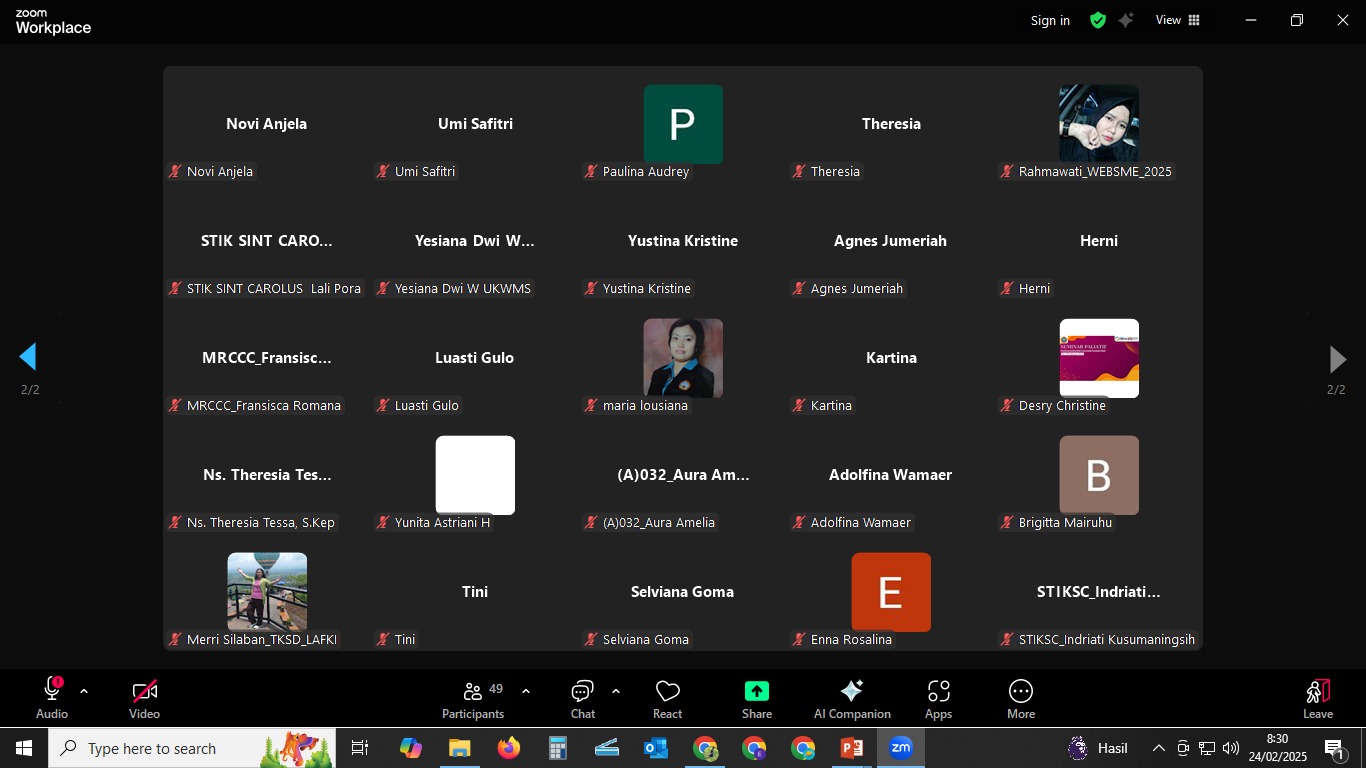Click the green encryption shield icon
This screenshot has height=768, width=1366.
point(1098,20)
